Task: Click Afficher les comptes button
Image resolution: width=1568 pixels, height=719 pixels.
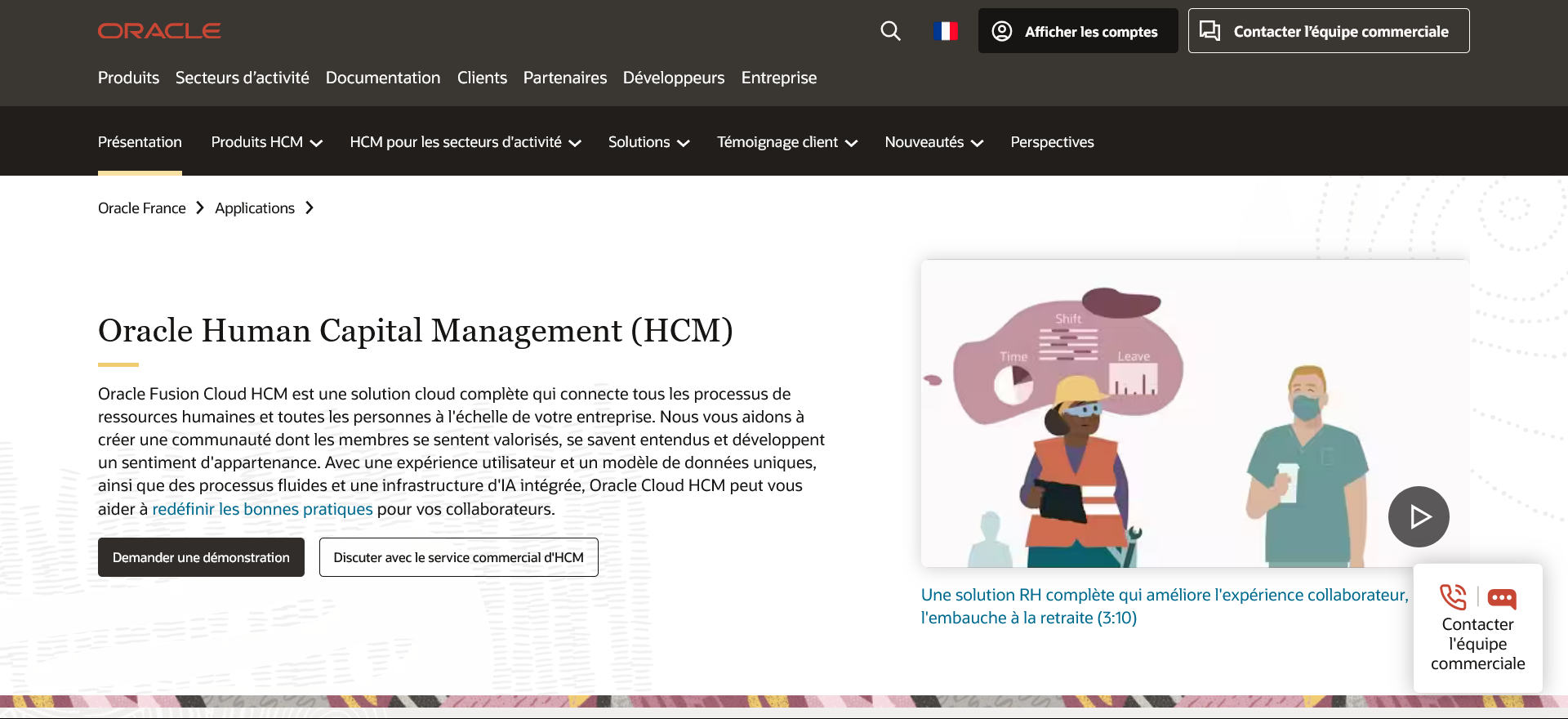Action: click(1078, 31)
